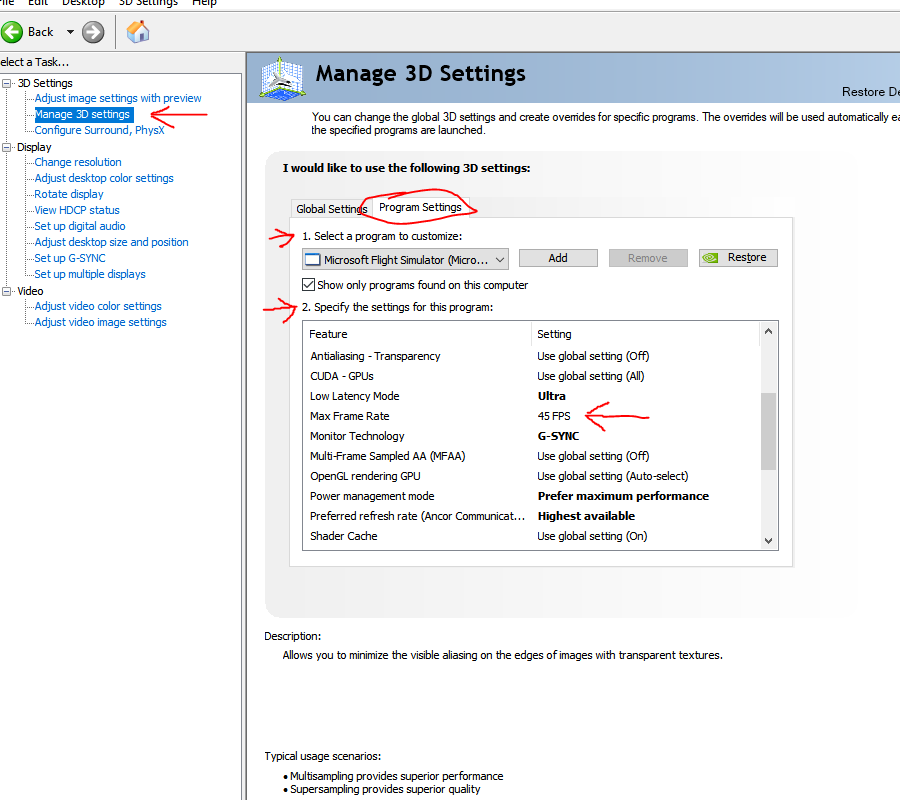This screenshot has height=800, width=900.
Task: Select the 'Shader Cache' feature row
Action: [532, 537]
